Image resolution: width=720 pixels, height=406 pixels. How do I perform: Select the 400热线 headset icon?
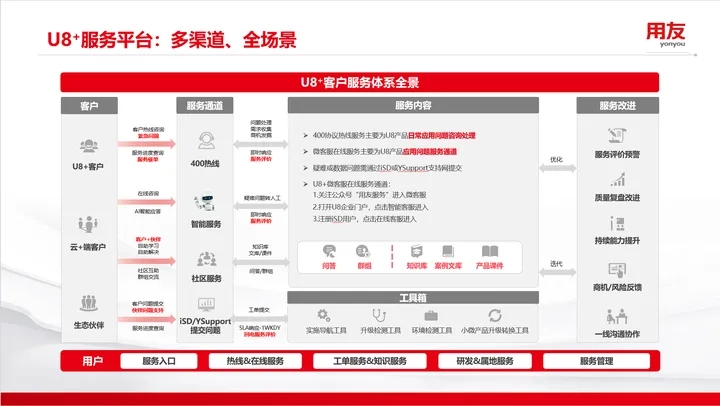click(206, 141)
